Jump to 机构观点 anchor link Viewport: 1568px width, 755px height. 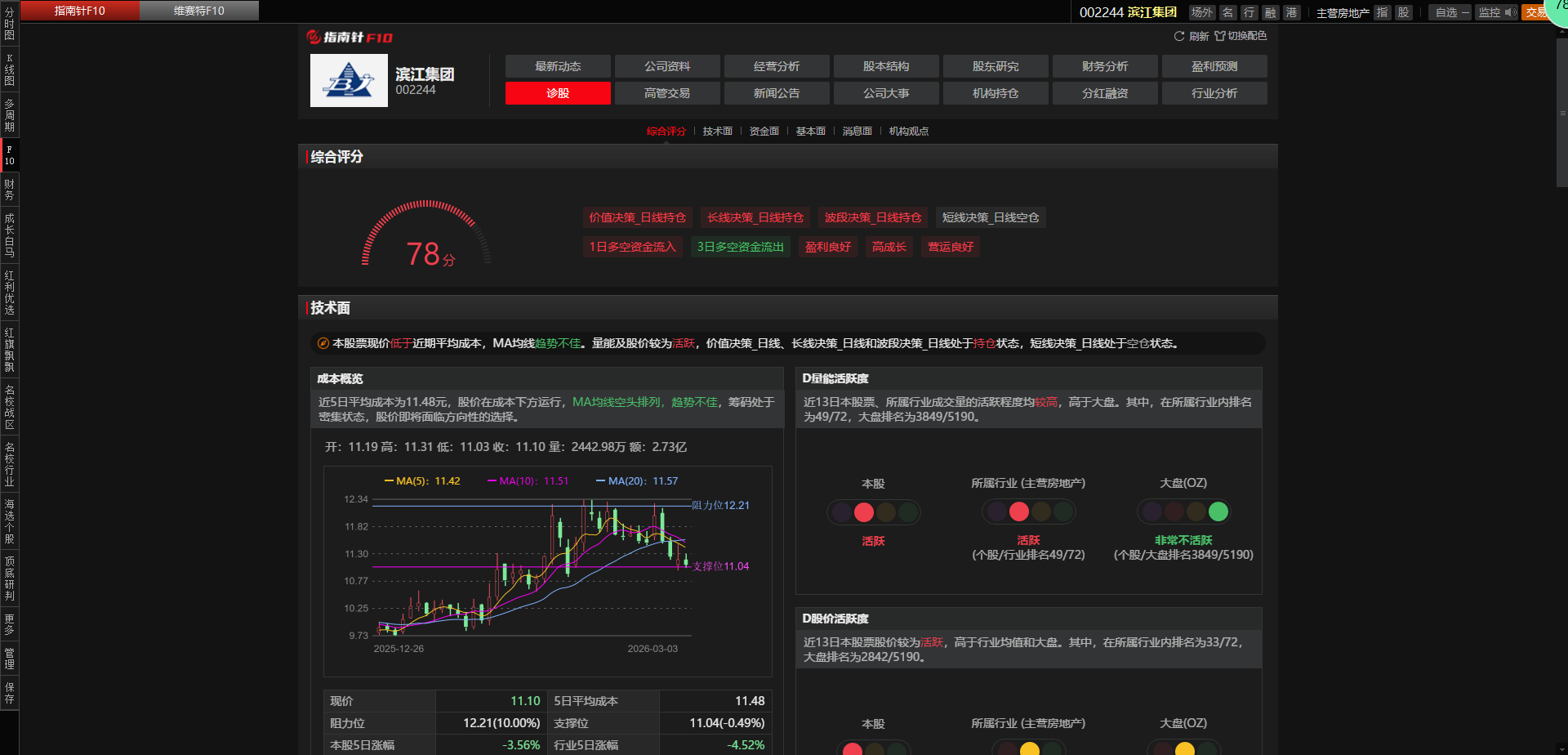pyautogui.click(x=909, y=131)
